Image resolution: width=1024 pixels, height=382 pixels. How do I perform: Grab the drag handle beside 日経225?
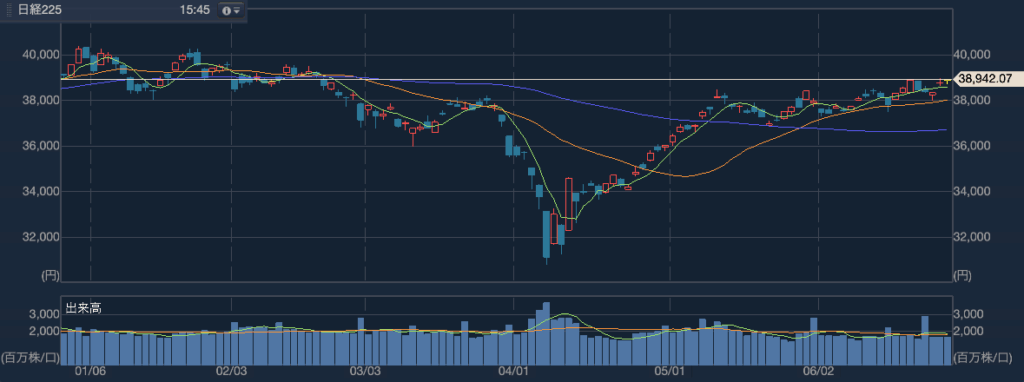pos(8,10)
